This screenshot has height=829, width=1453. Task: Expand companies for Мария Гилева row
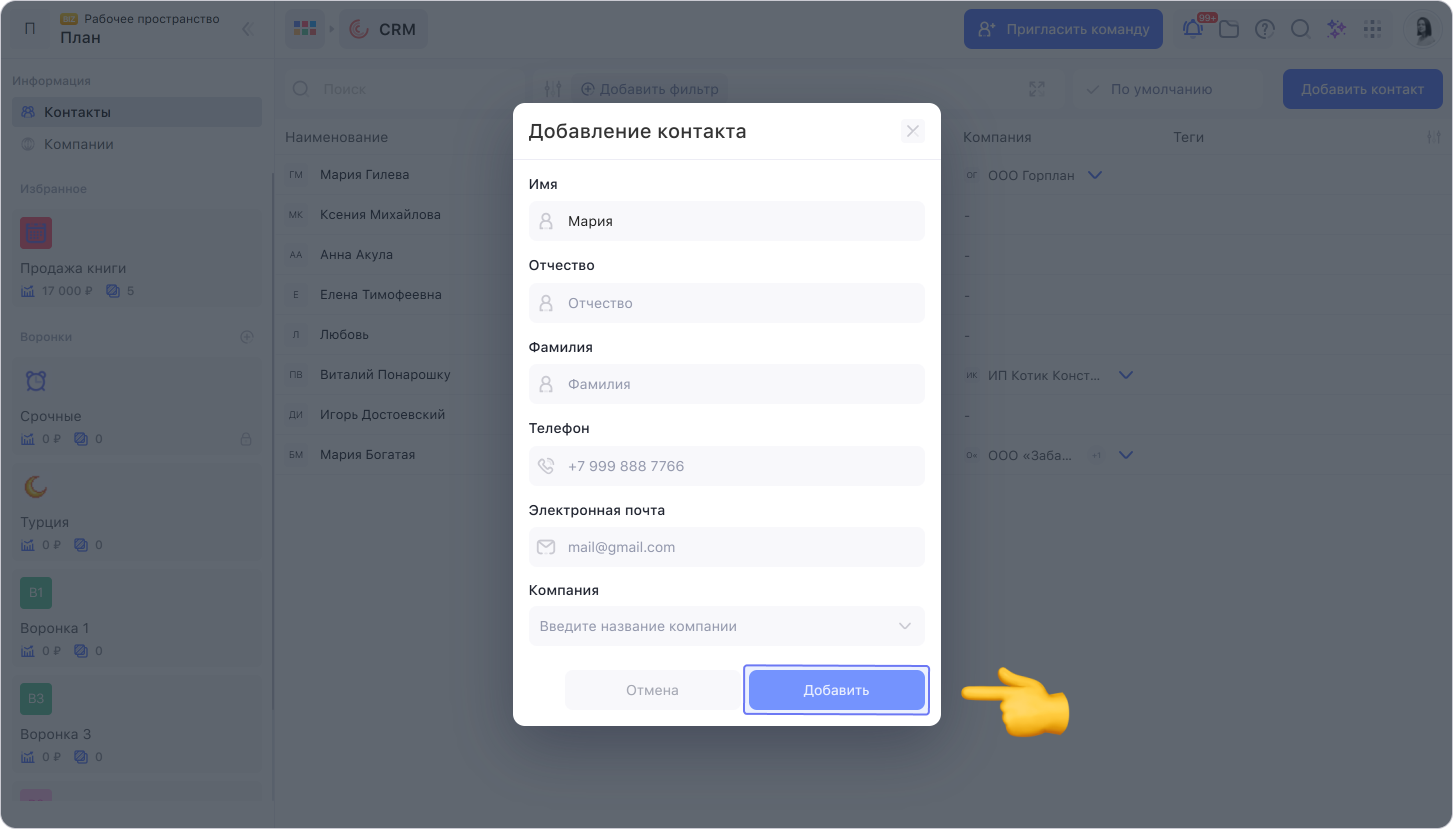1094,175
